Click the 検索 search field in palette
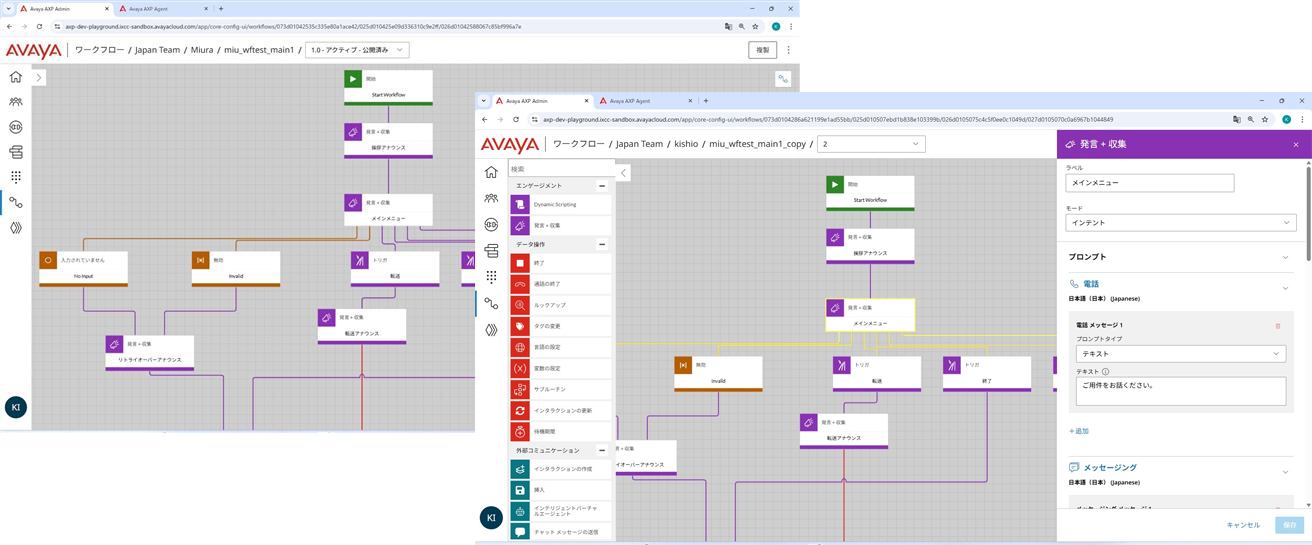The image size is (1312, 545). (560, 169)
